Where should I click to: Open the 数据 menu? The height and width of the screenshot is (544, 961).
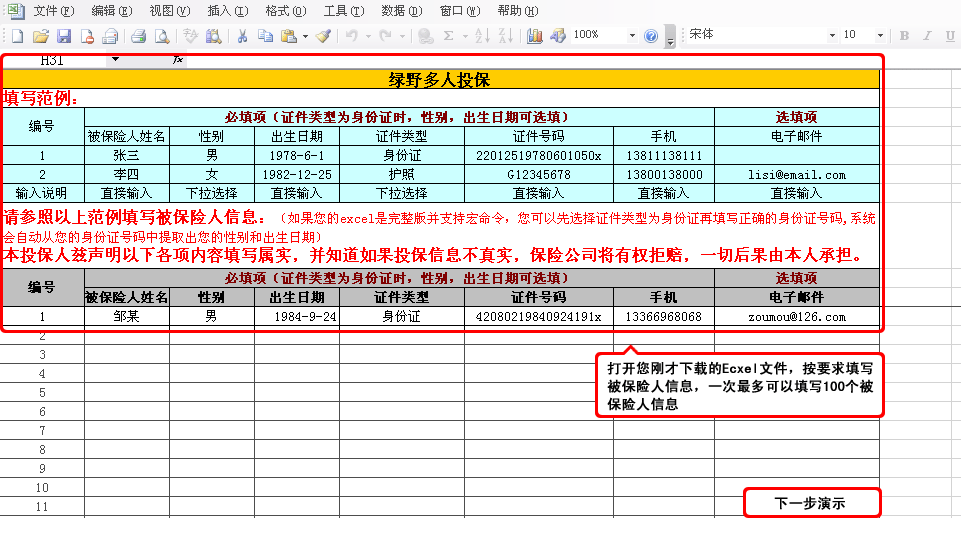(x=399, y=11)
